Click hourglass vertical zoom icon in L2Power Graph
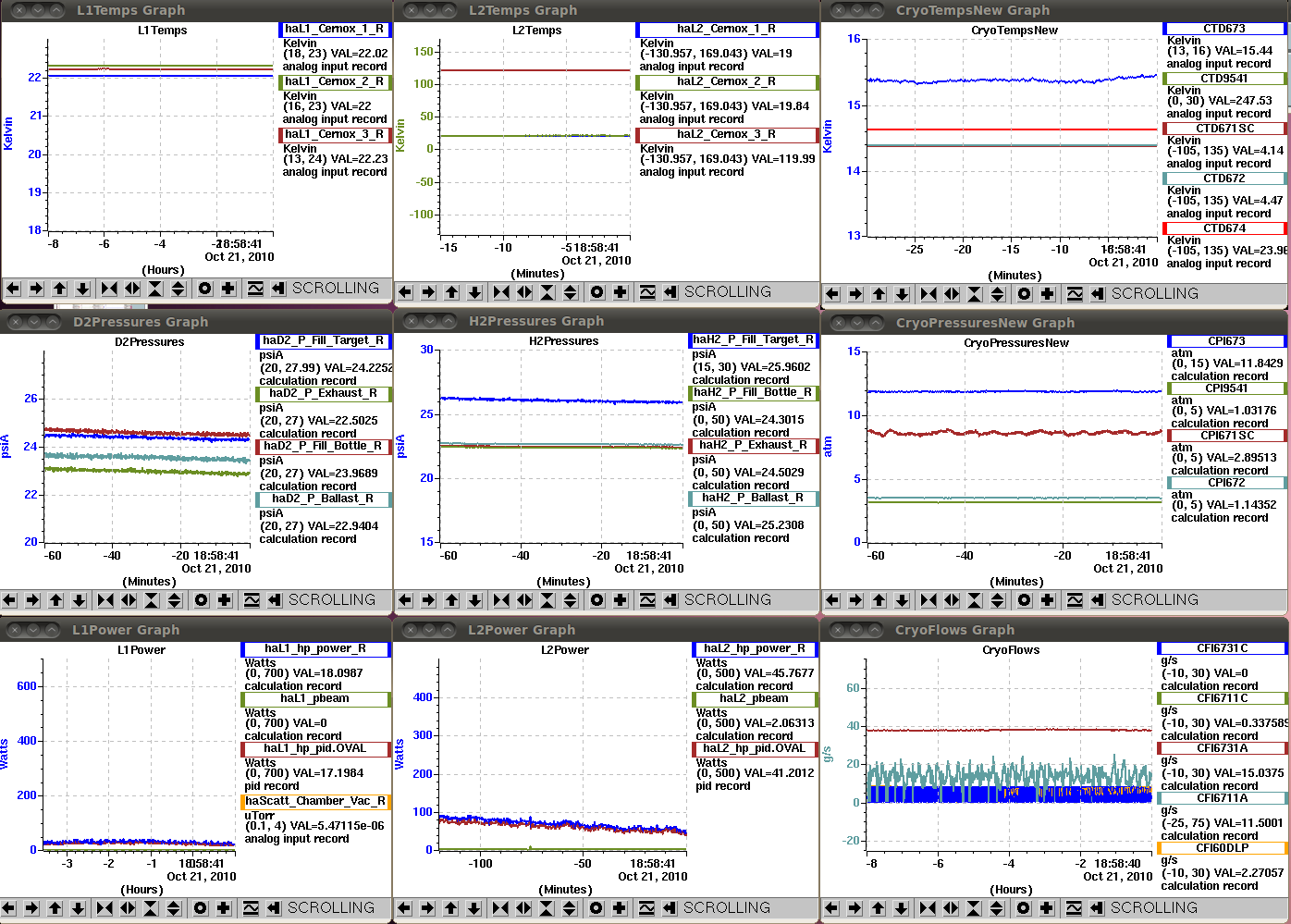 [547, 908]
